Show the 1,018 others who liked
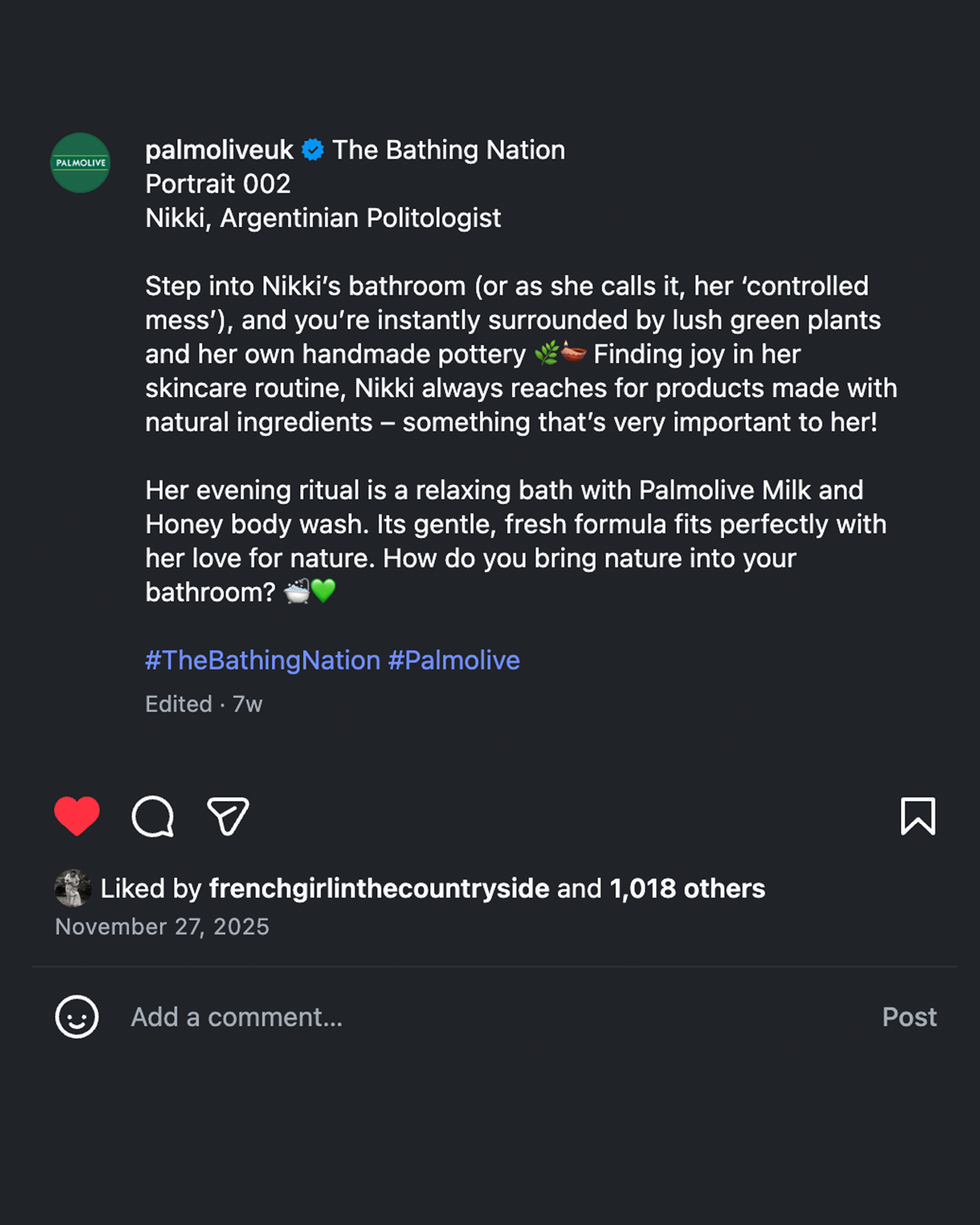This screenshot has width=980, height=1225. coord(687,888)
